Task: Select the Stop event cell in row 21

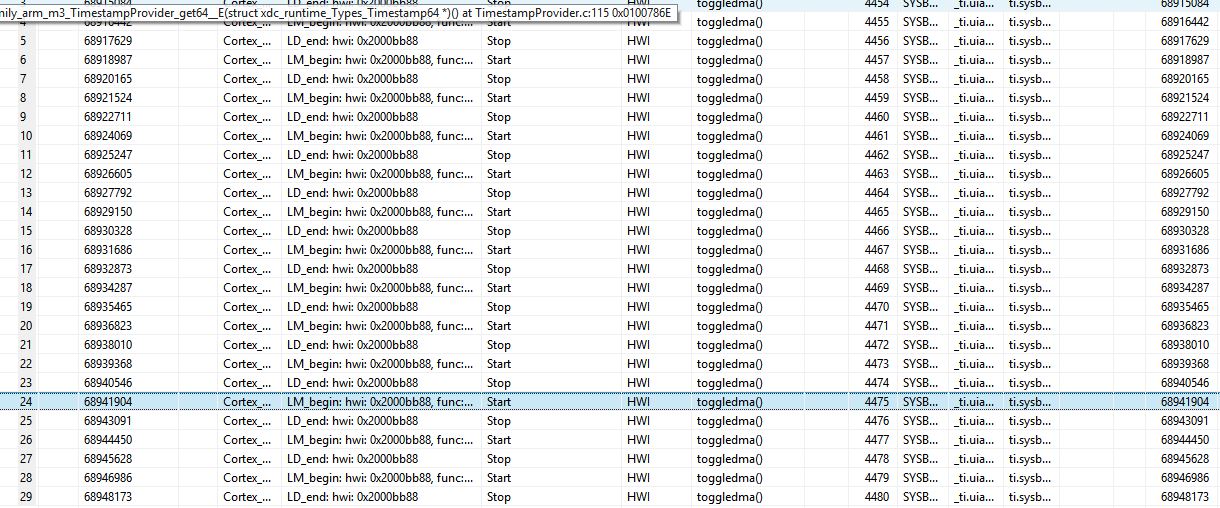Action: click(499, 345)
